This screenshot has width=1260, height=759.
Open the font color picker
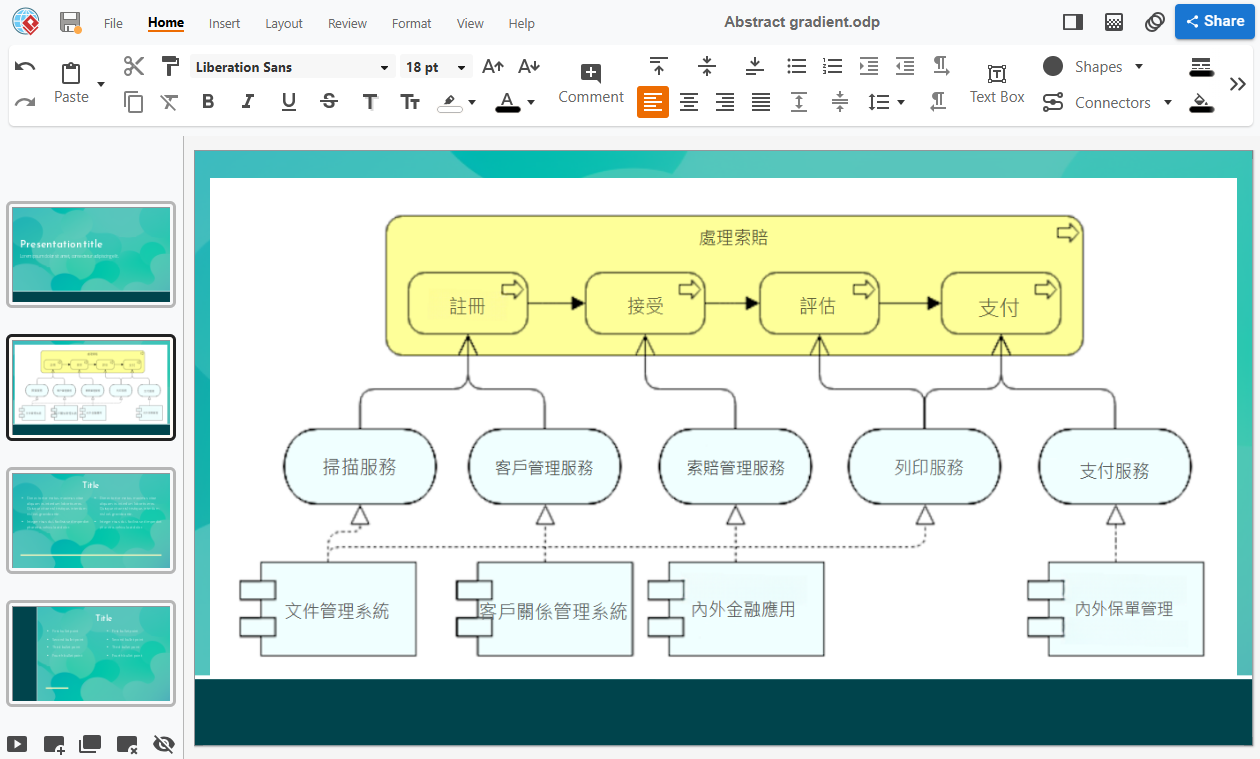tap(529, 101)
